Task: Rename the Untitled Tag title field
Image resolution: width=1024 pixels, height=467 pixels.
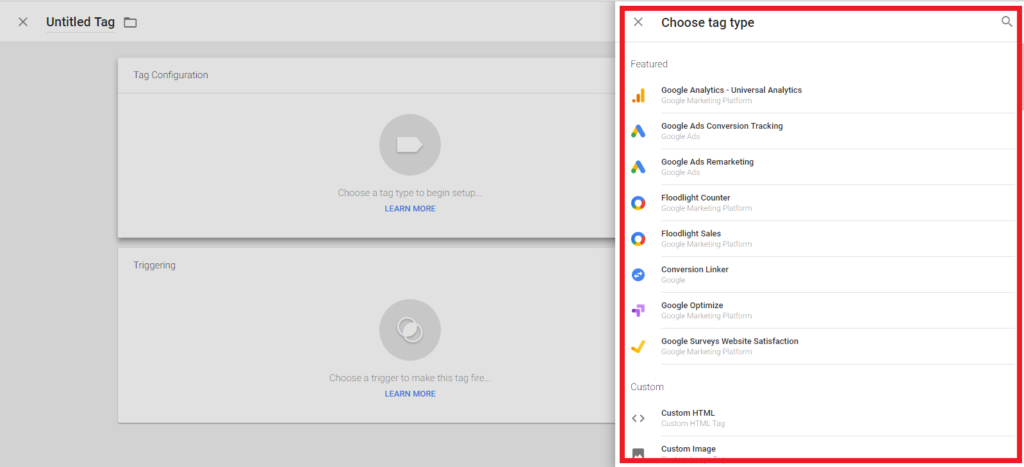Action: [80, 22]
